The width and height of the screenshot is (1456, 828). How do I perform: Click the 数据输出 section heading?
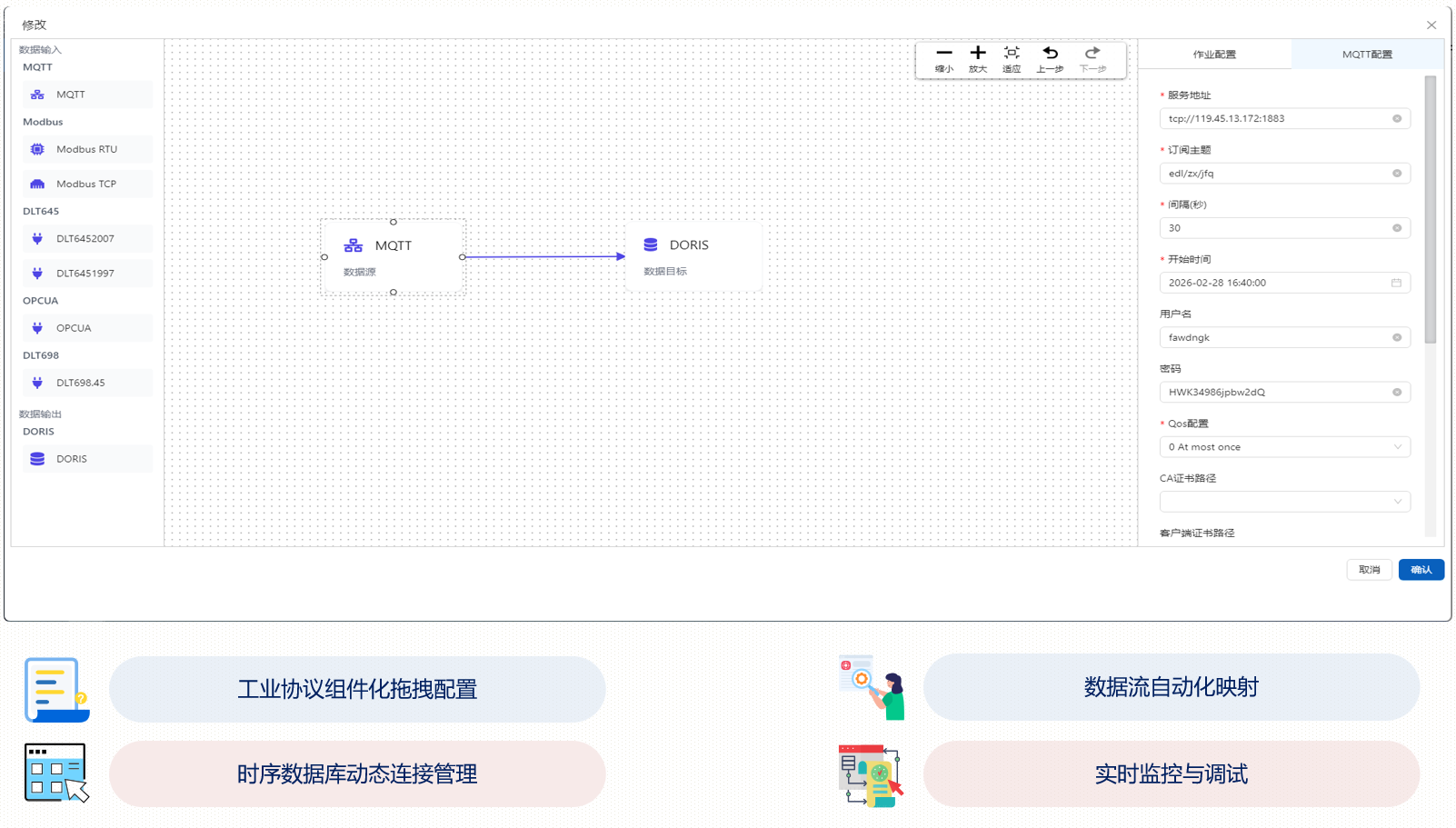coord(40,414)
